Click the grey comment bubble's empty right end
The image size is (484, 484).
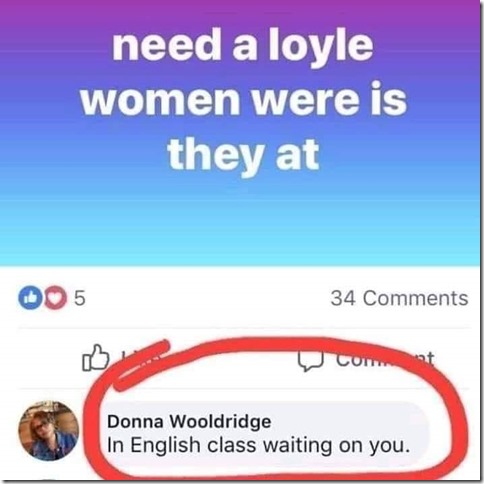pos(421,433)
